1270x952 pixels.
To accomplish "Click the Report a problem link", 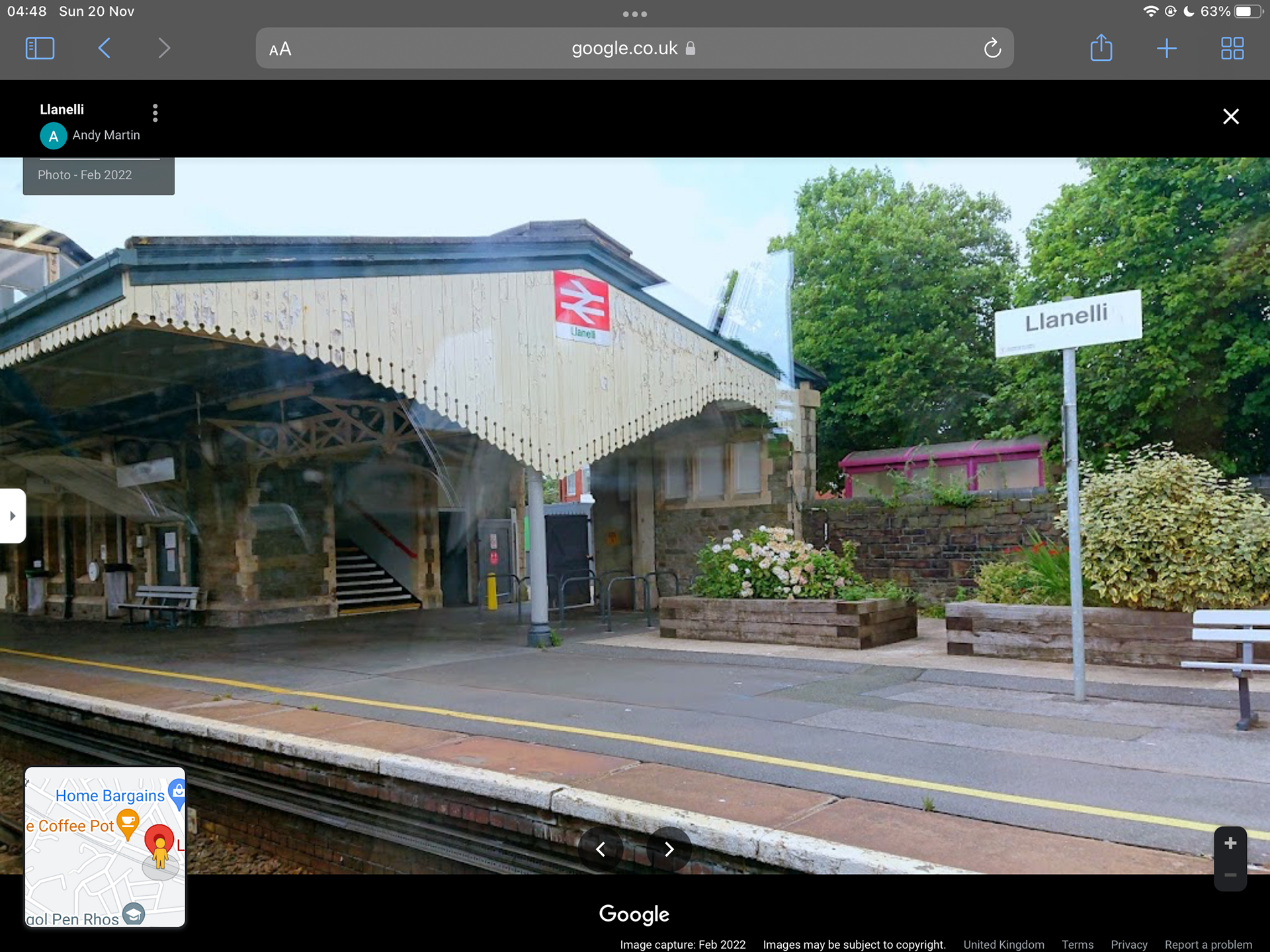I will click(1208, 945).
